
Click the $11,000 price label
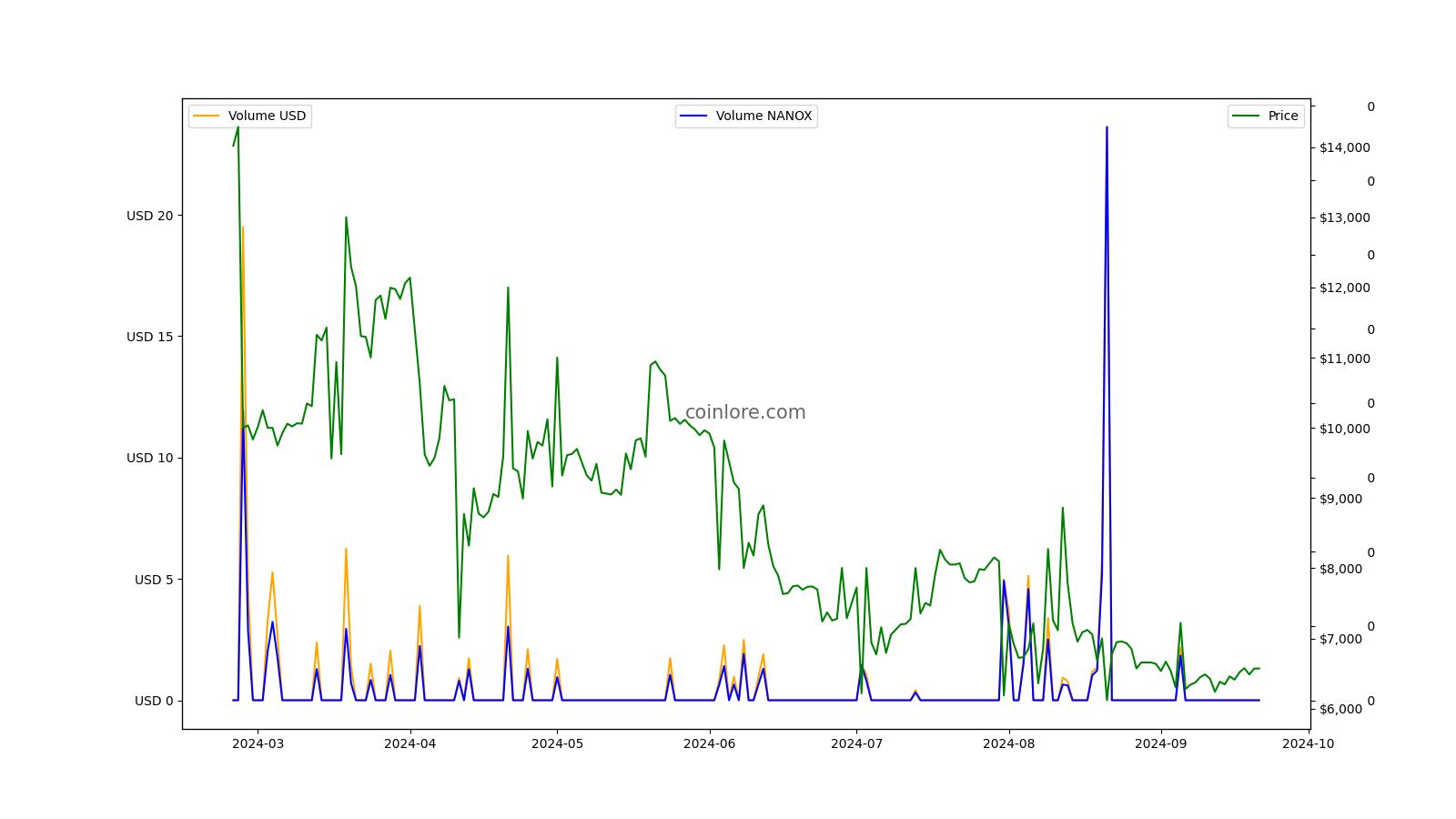1345,359
